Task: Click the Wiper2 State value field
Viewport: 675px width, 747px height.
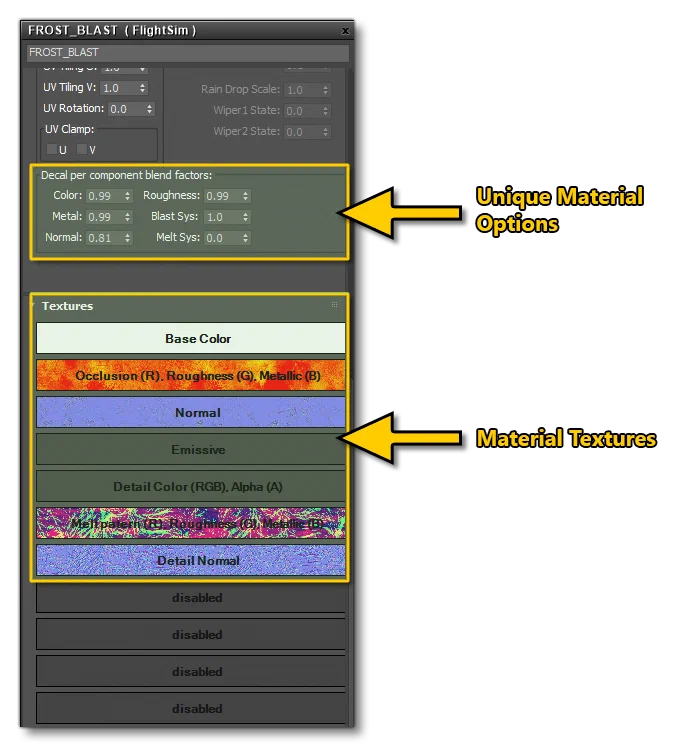Action: point(302,132)
